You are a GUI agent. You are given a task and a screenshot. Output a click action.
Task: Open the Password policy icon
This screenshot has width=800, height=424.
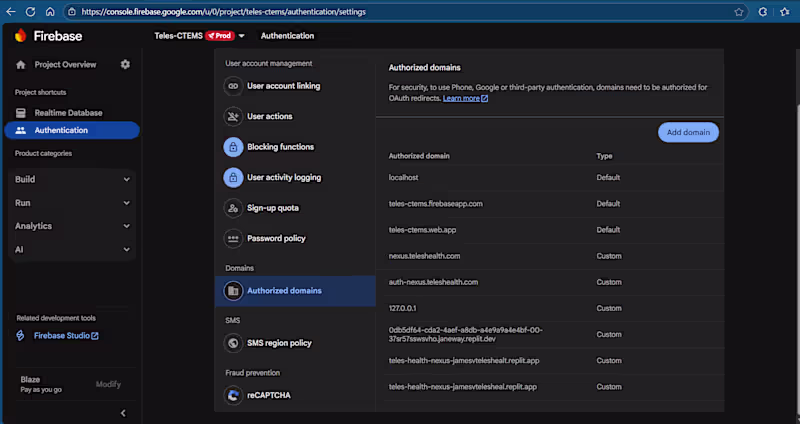click(x=233, y=238)
